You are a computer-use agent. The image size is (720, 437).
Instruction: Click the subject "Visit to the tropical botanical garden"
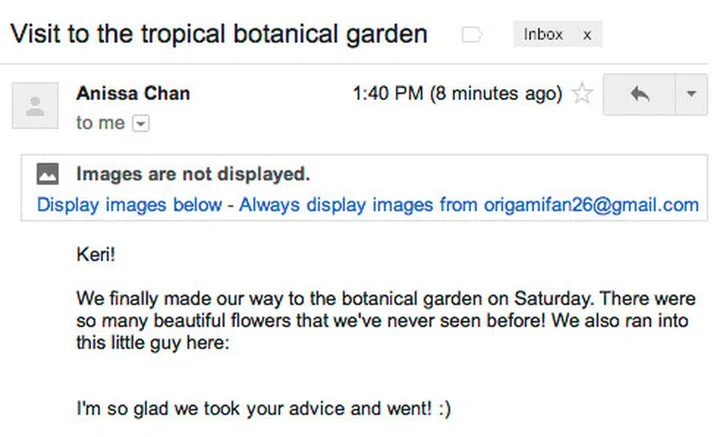pos(218,34)
